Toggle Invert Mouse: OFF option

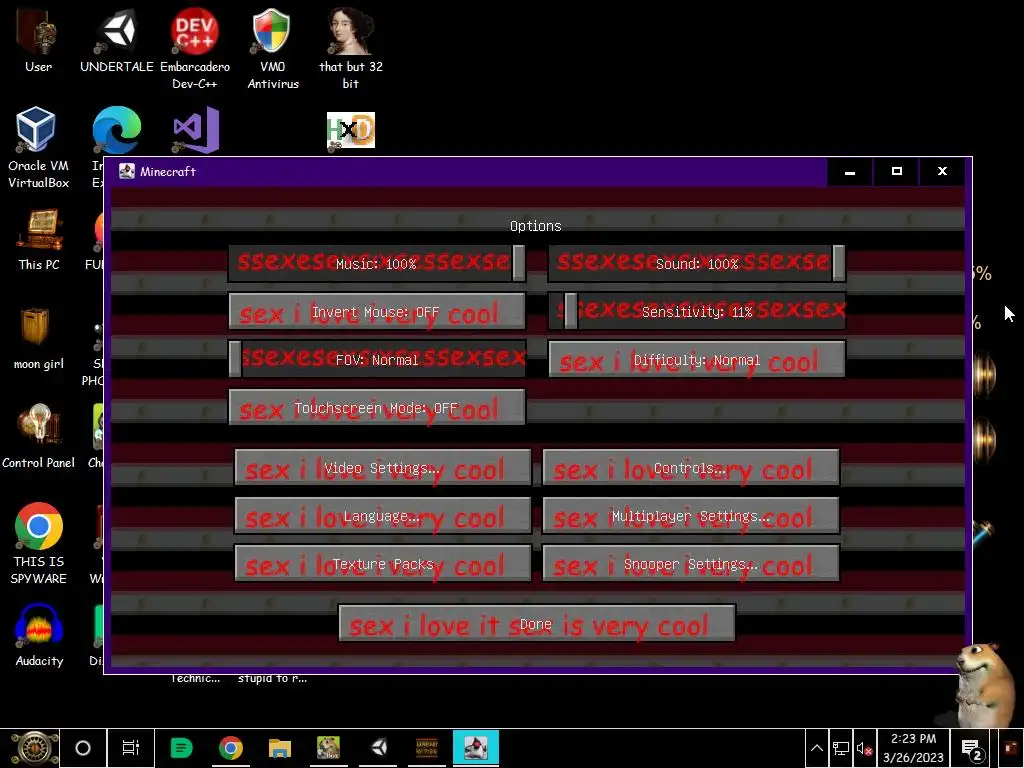click(377, 312)
